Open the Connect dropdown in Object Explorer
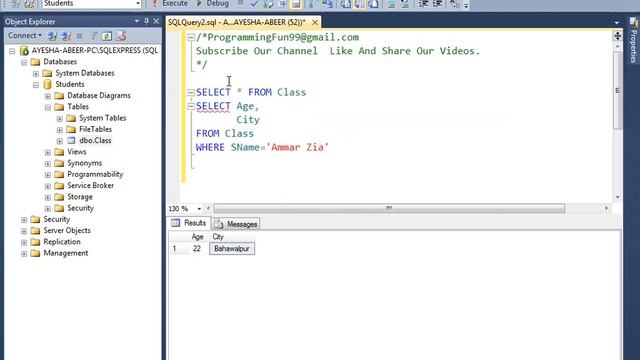 (25, 36)
